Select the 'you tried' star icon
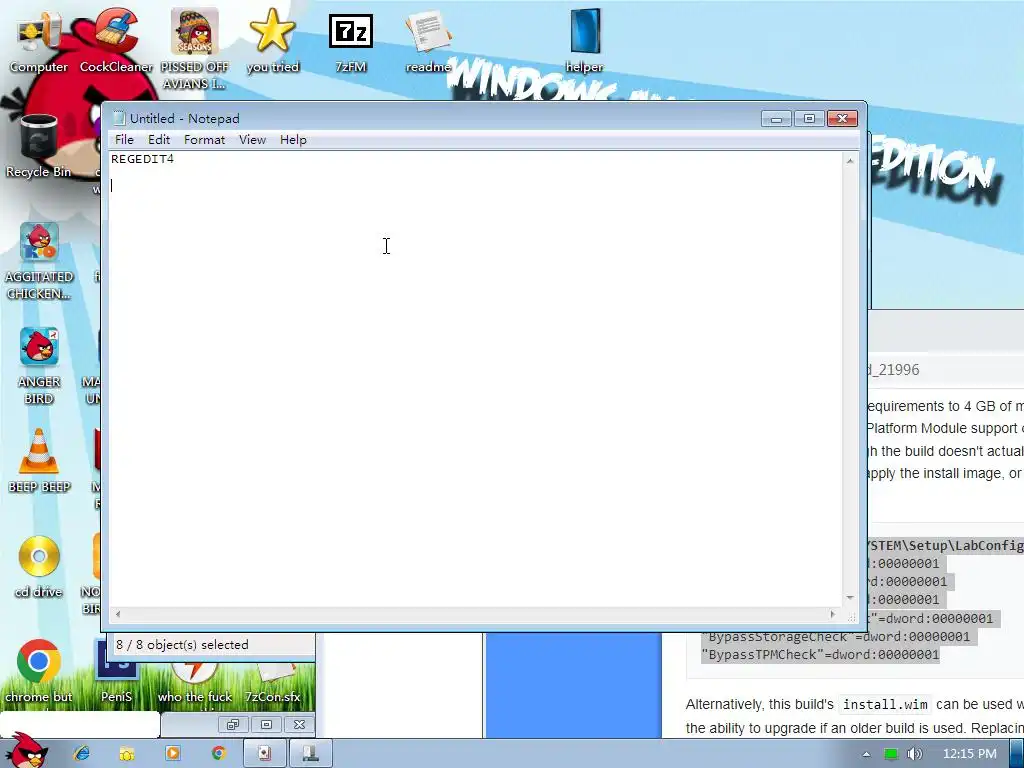The height and width of the screenshot is (768, 1024). (x=272, y=40)
